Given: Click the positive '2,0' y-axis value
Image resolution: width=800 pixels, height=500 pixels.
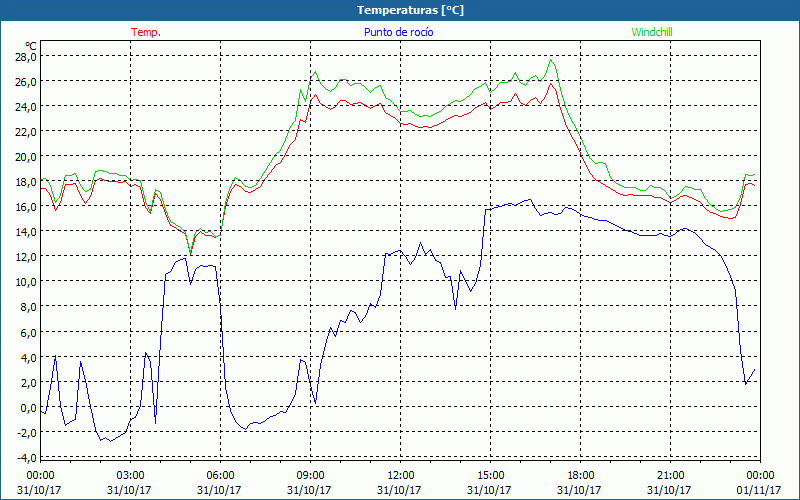Looking at the screenshot, I should point(29,382).
